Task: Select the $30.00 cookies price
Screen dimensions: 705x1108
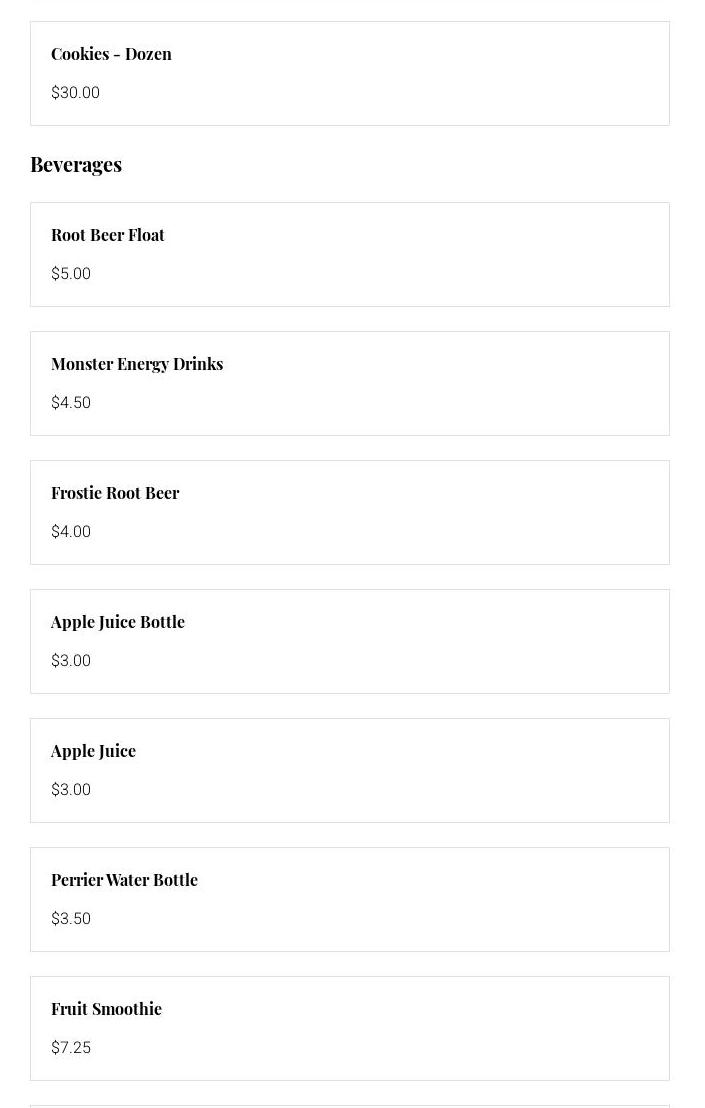Action: [75, 93]
